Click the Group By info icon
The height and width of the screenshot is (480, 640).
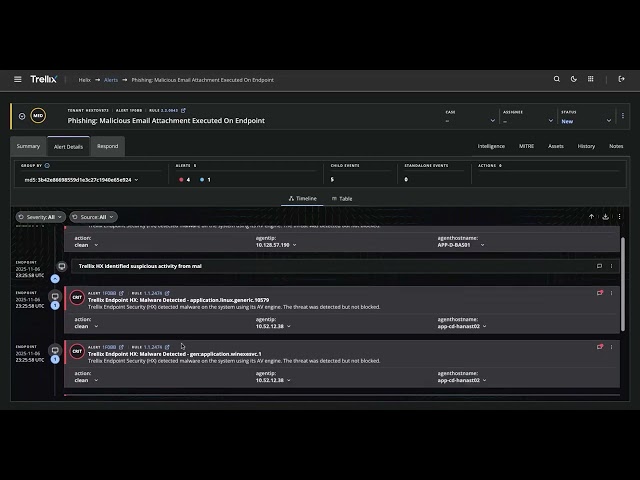tap(47, 166)
